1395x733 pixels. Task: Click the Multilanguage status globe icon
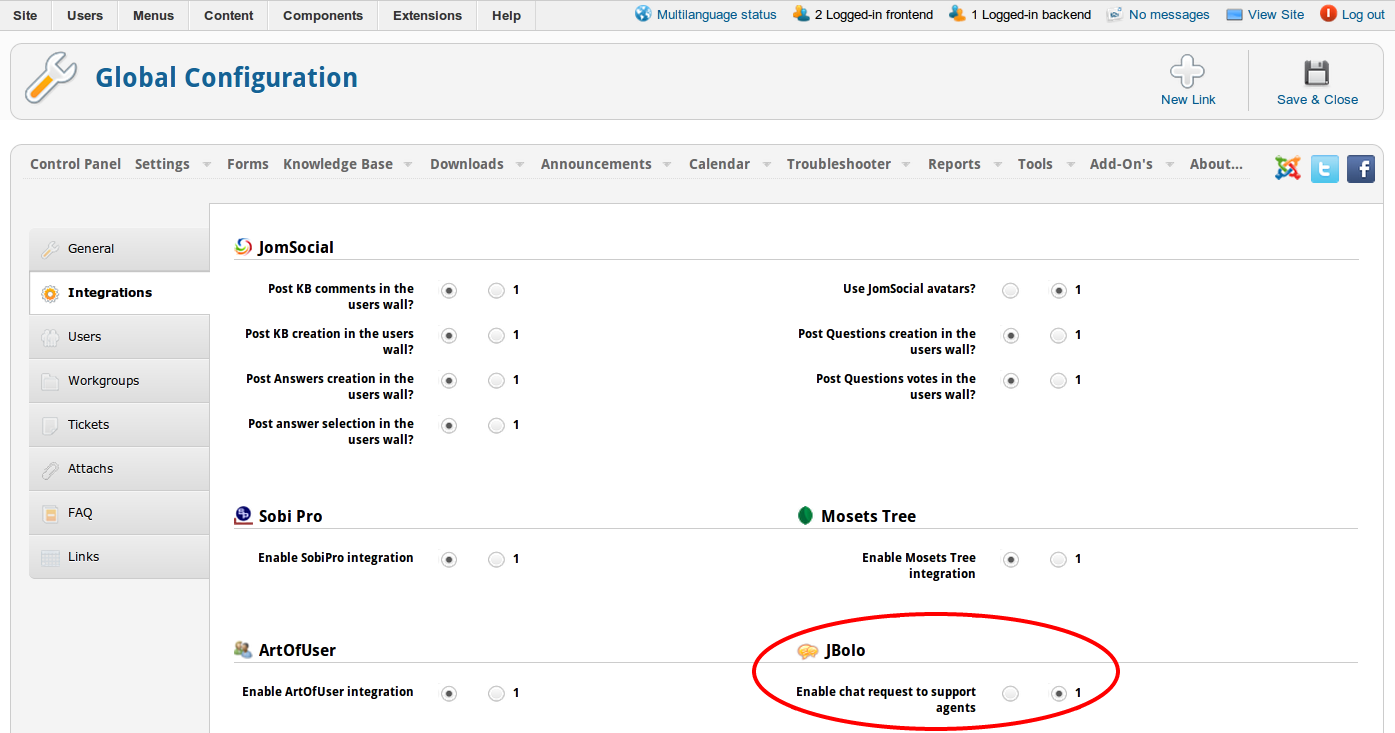(643, 14)
